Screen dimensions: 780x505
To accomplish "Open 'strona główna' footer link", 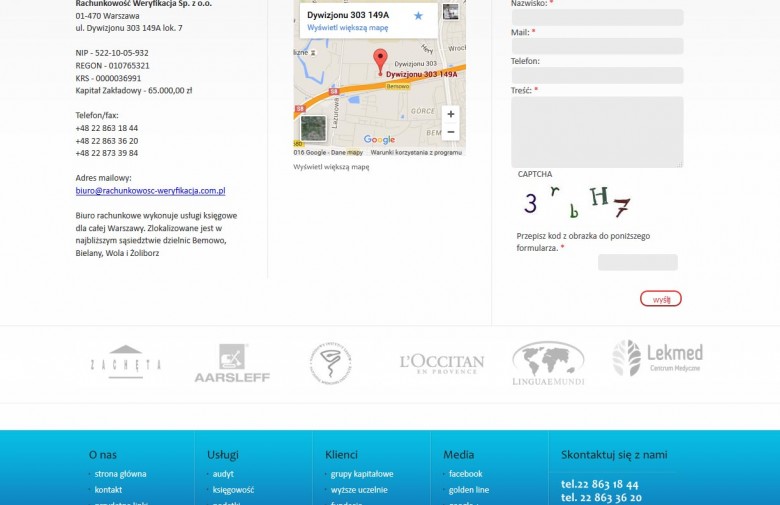I will tap(120, 474).
